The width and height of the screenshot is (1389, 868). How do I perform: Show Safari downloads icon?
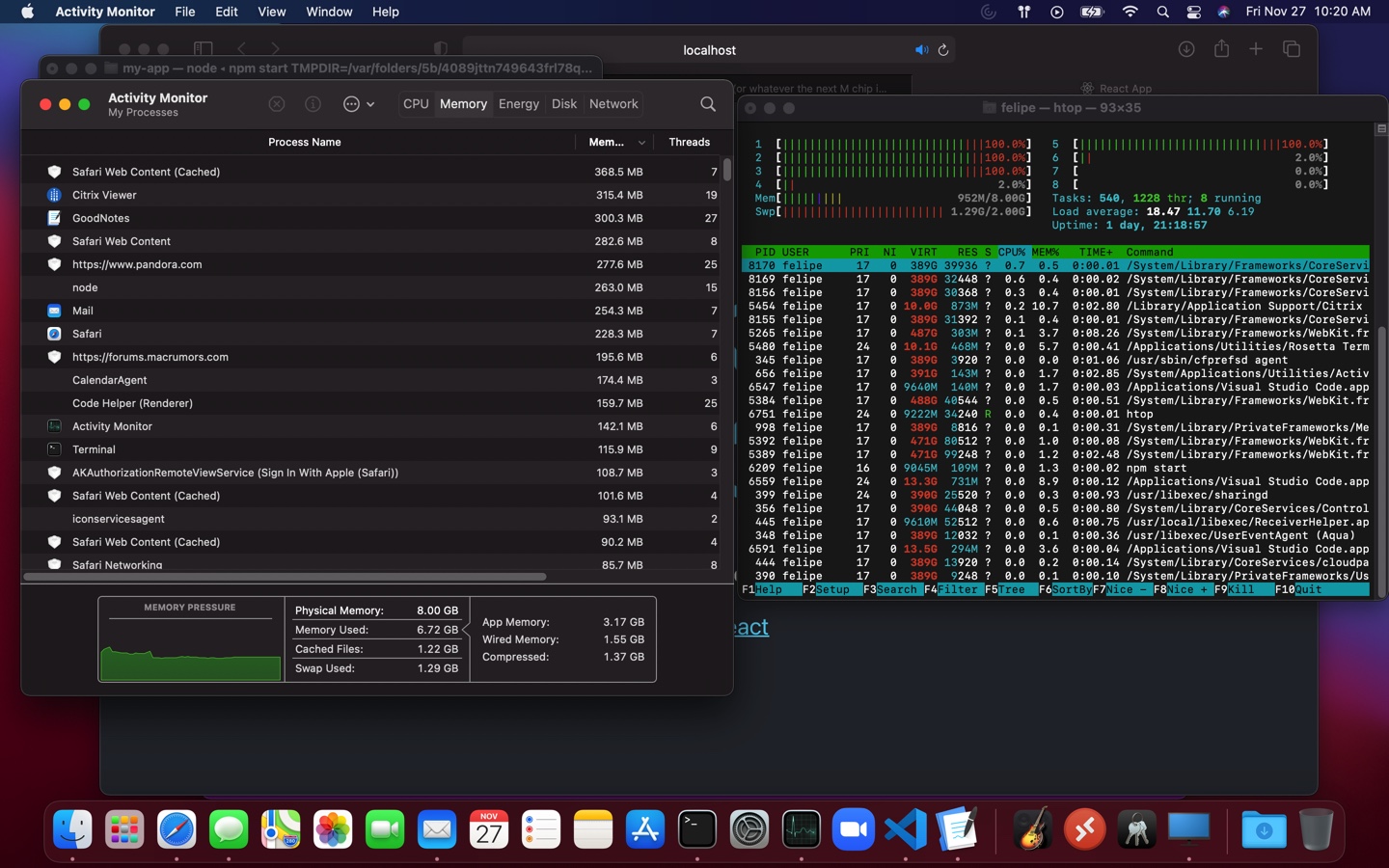[1186, 49]
